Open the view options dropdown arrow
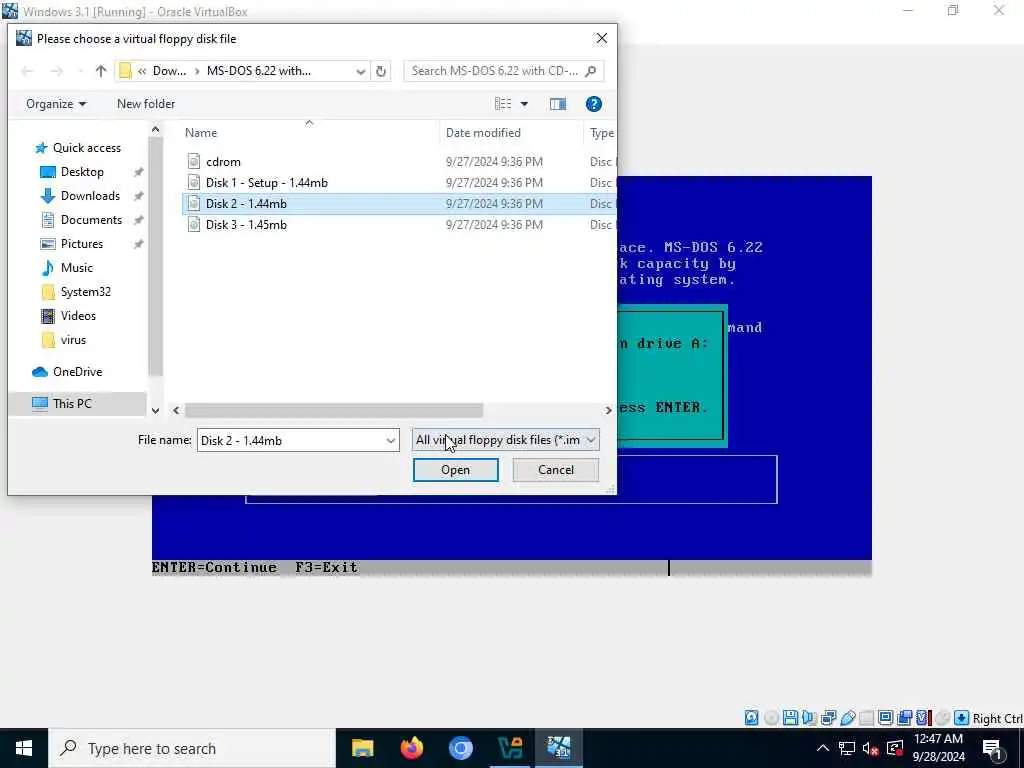The image size is (1024, 768). point(524,104)
